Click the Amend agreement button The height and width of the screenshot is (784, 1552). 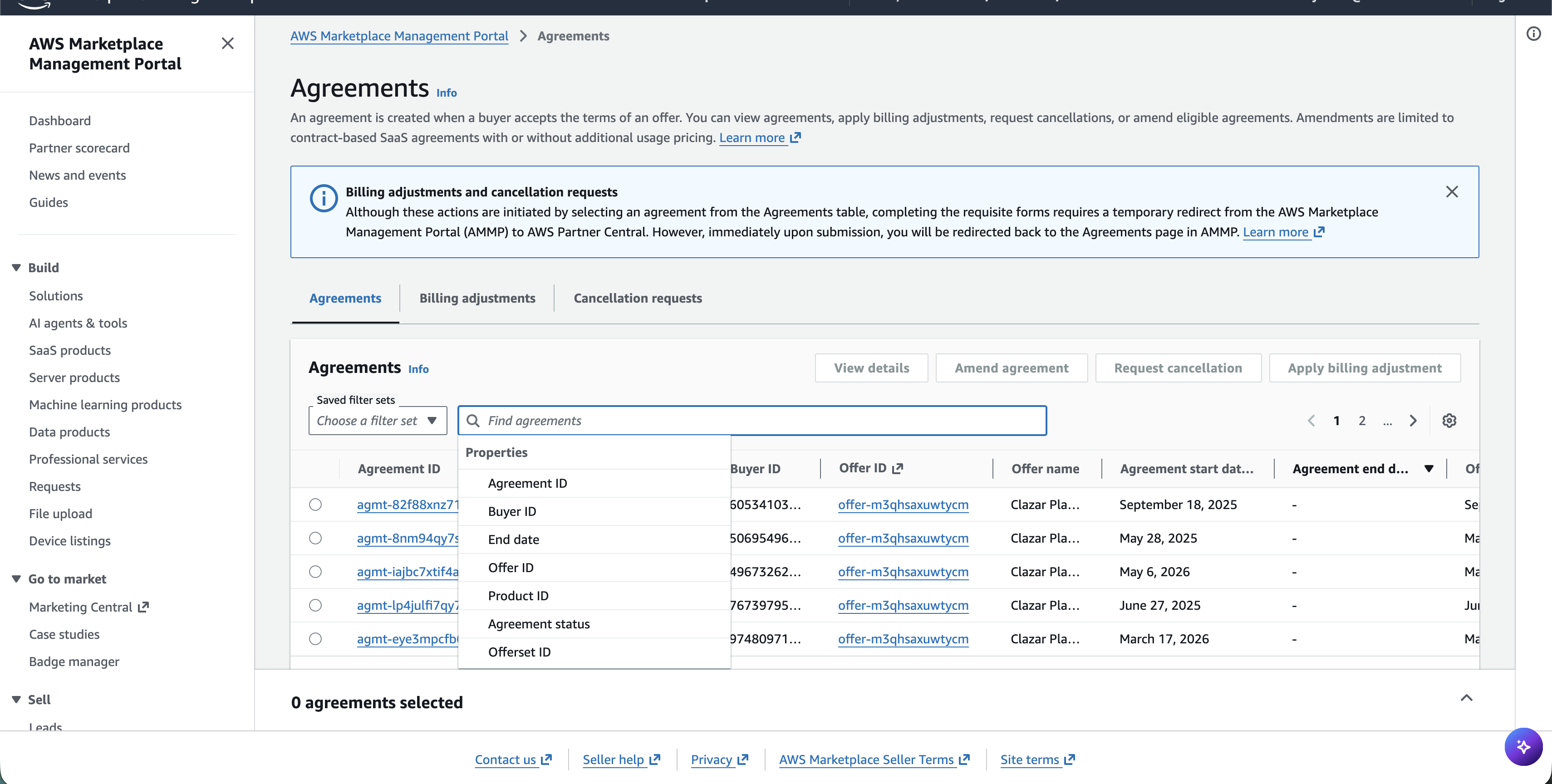point(1012,368)
